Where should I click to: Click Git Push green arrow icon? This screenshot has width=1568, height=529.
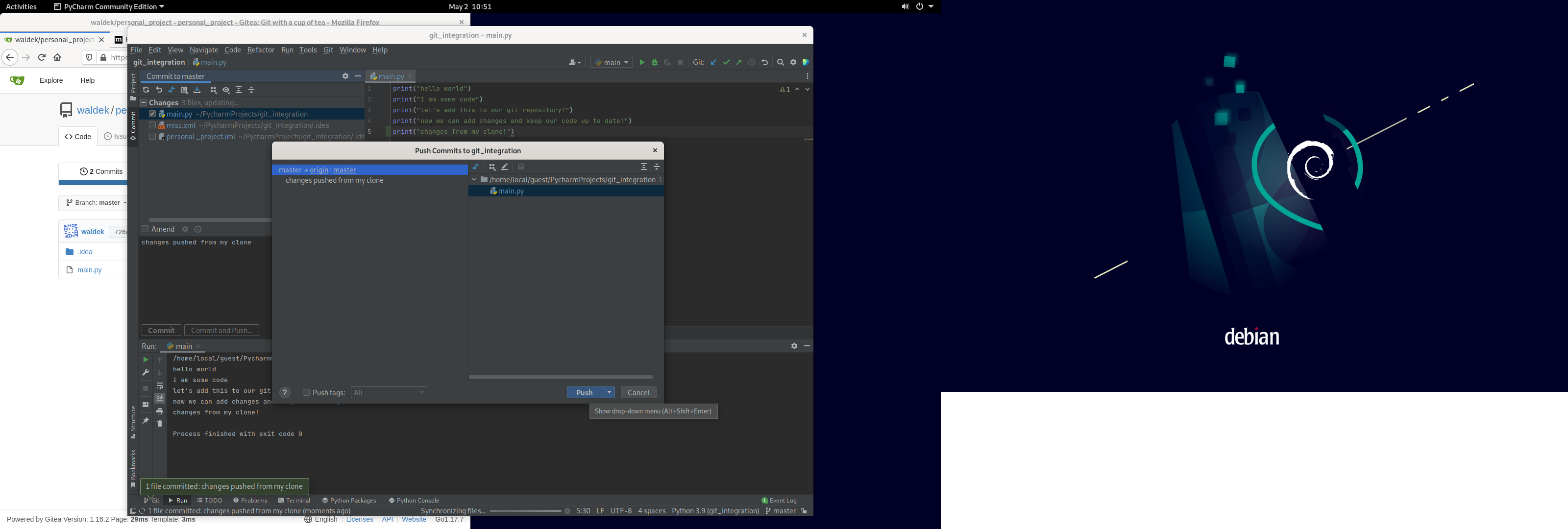click(739, 63)
